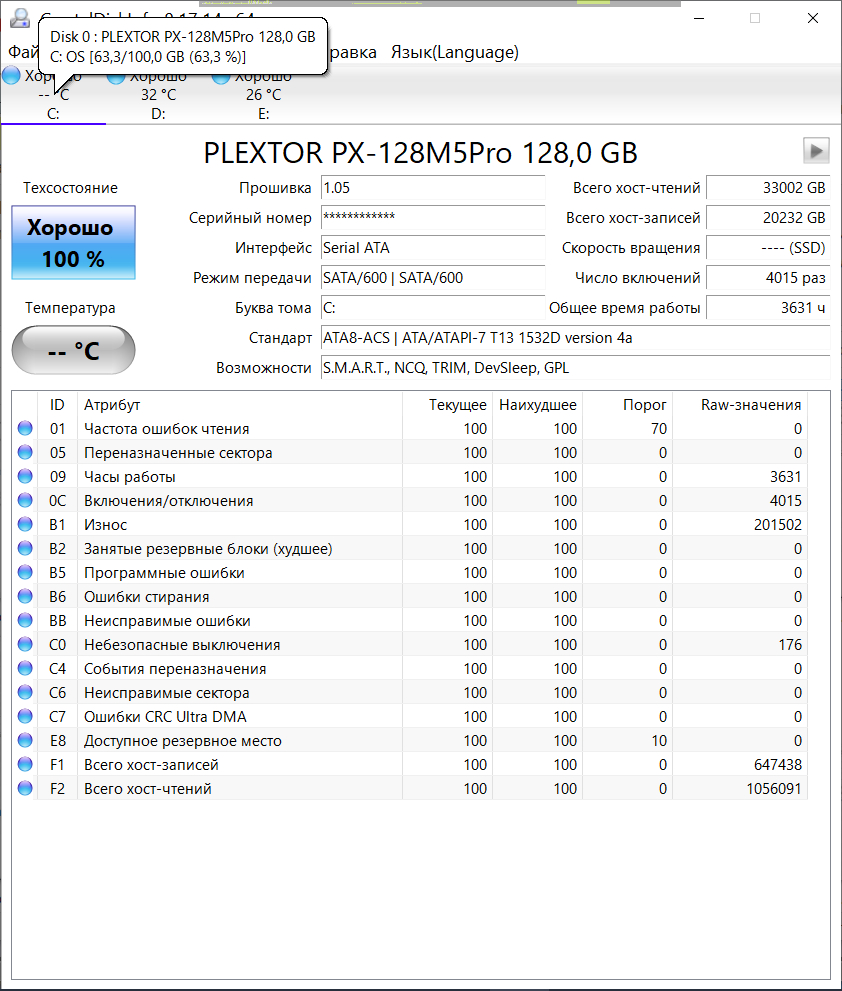
Task: Click status icon for Износ row
Action: (25, 525)
